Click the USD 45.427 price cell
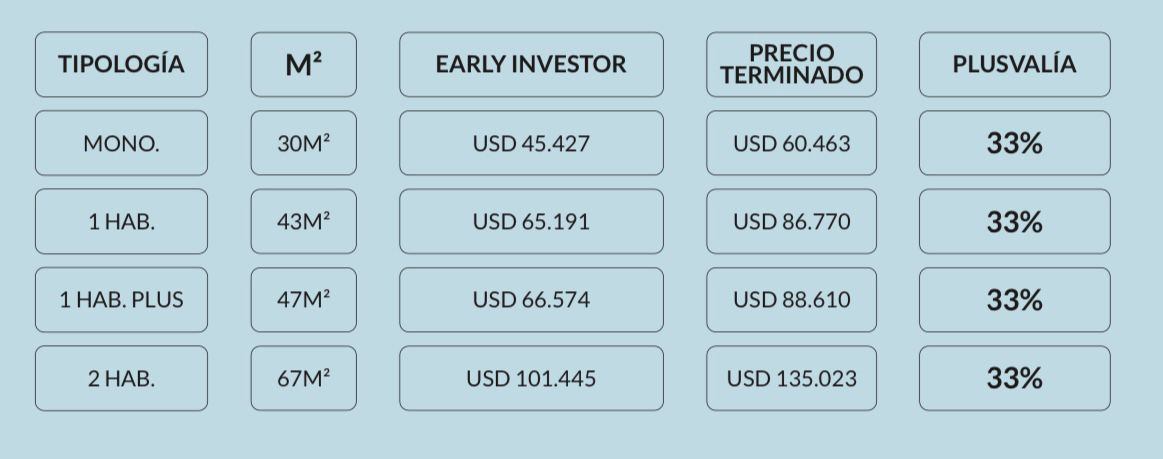The height and width of the screenshot is (459, 1163). pos(531,143)
